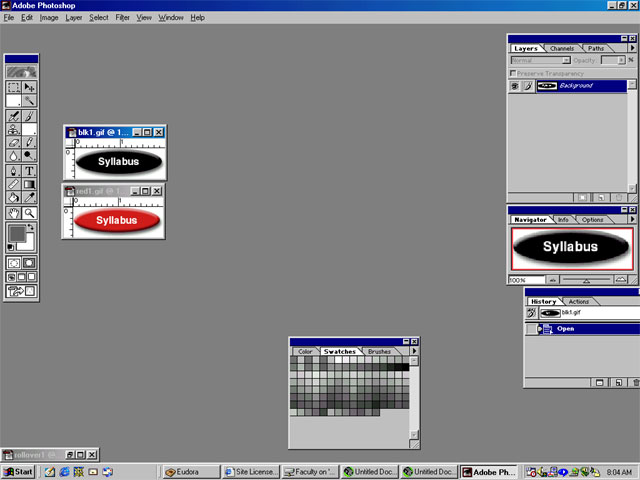Screen dimensions: 640x480
Task: Select the Type tool in the toolbox
Action: coord(29,171)
